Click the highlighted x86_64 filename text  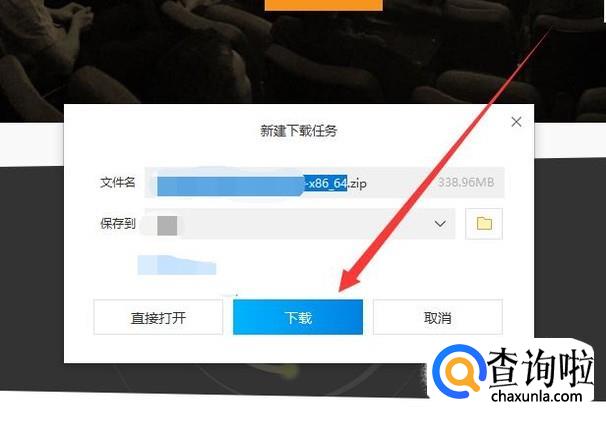tap(325, 183)
